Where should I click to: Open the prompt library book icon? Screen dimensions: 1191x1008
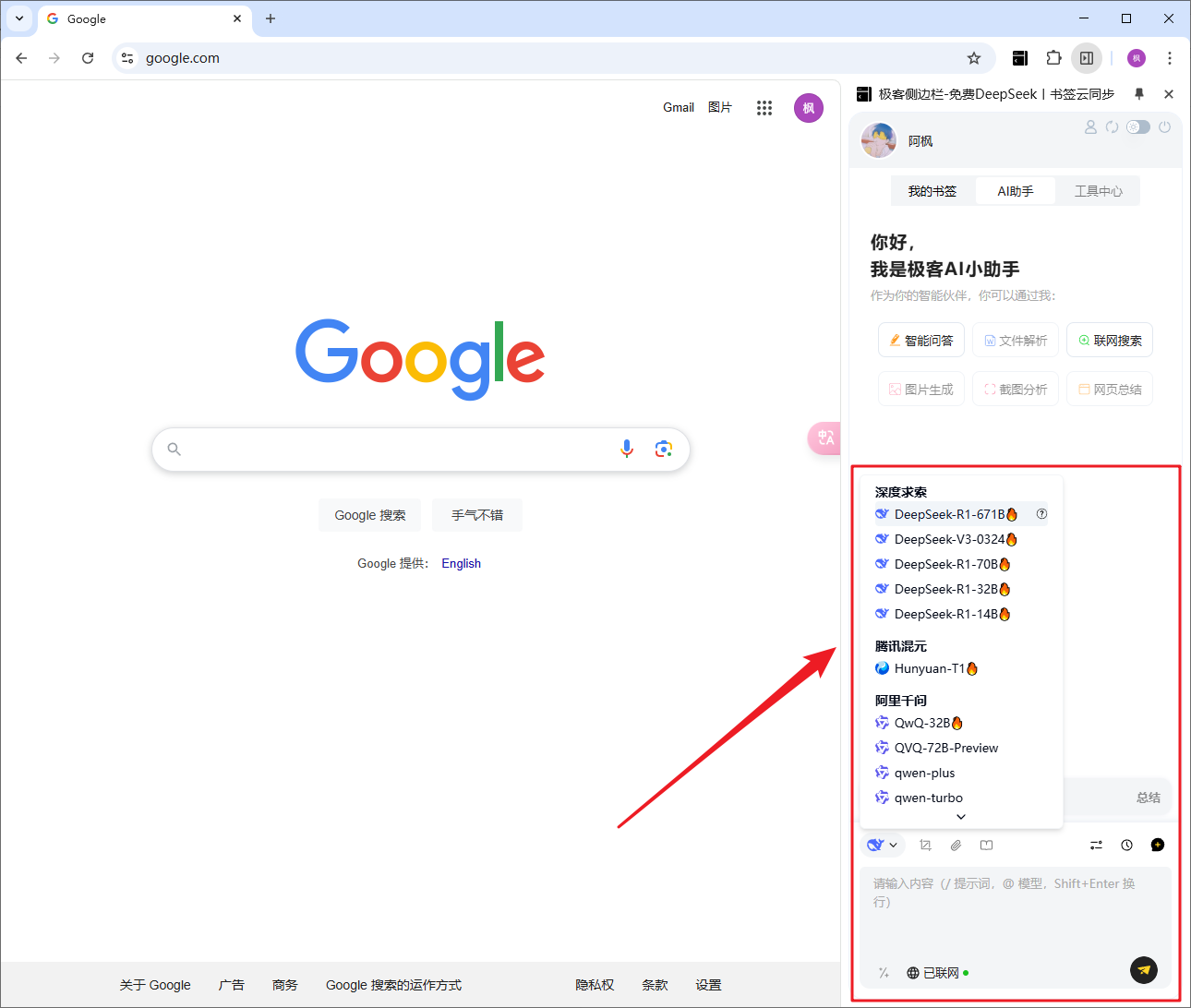(x=986, y=845)
